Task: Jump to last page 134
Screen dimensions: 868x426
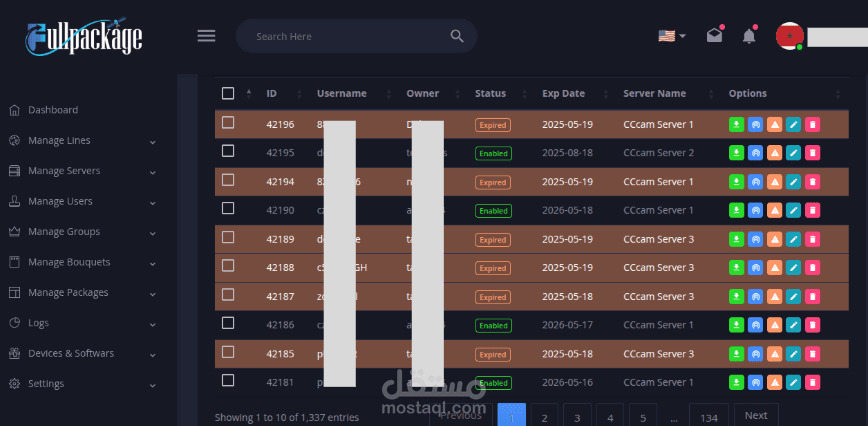Action: click(x=709, y=416)
